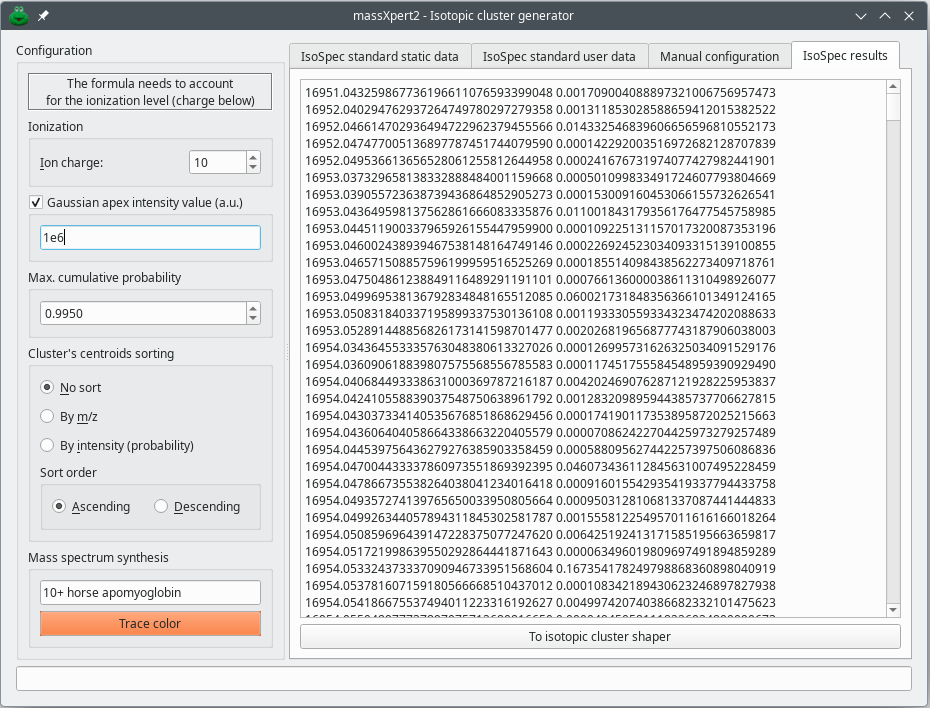
Task: Pick the orange Trace color swatch
Action: pyautogui.click(x=150, y=624)
